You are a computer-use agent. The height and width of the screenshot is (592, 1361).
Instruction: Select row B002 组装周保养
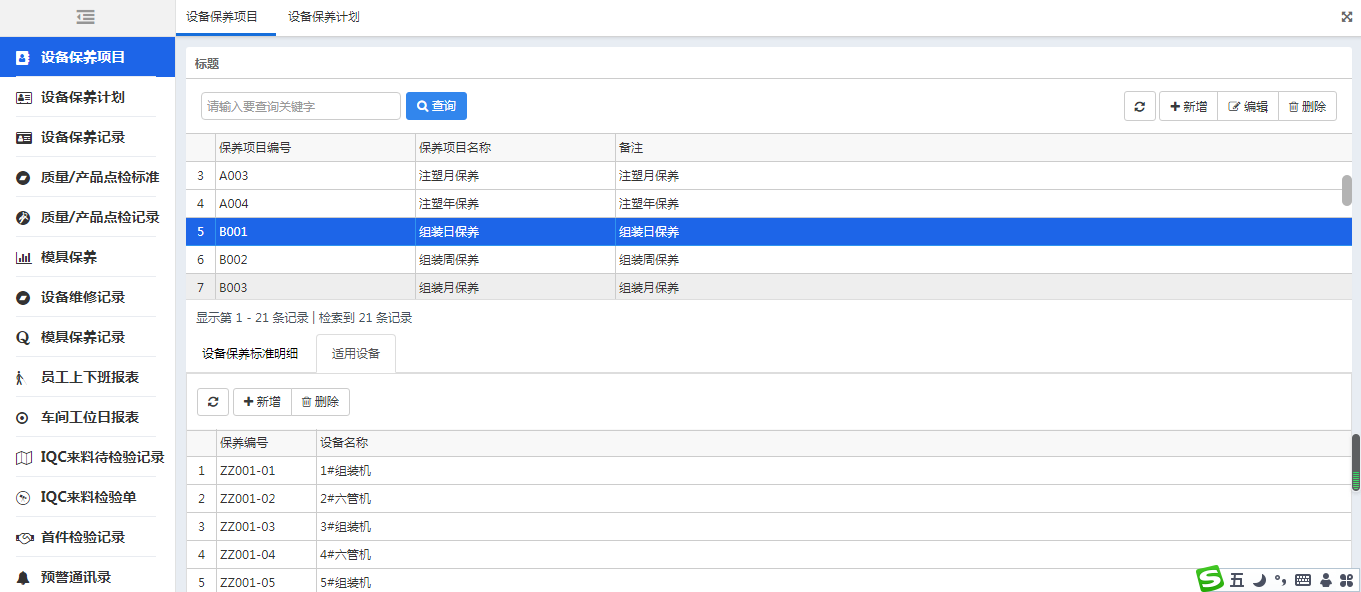[x=768, y=260]
